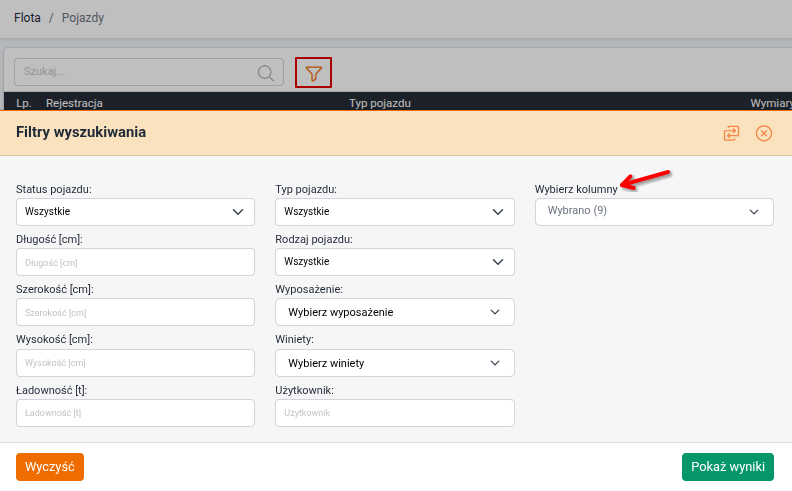This screenshot has height=491, width=792.
Task: Open the Status pojazdu dropdown
Action: (x=135, y=212)
